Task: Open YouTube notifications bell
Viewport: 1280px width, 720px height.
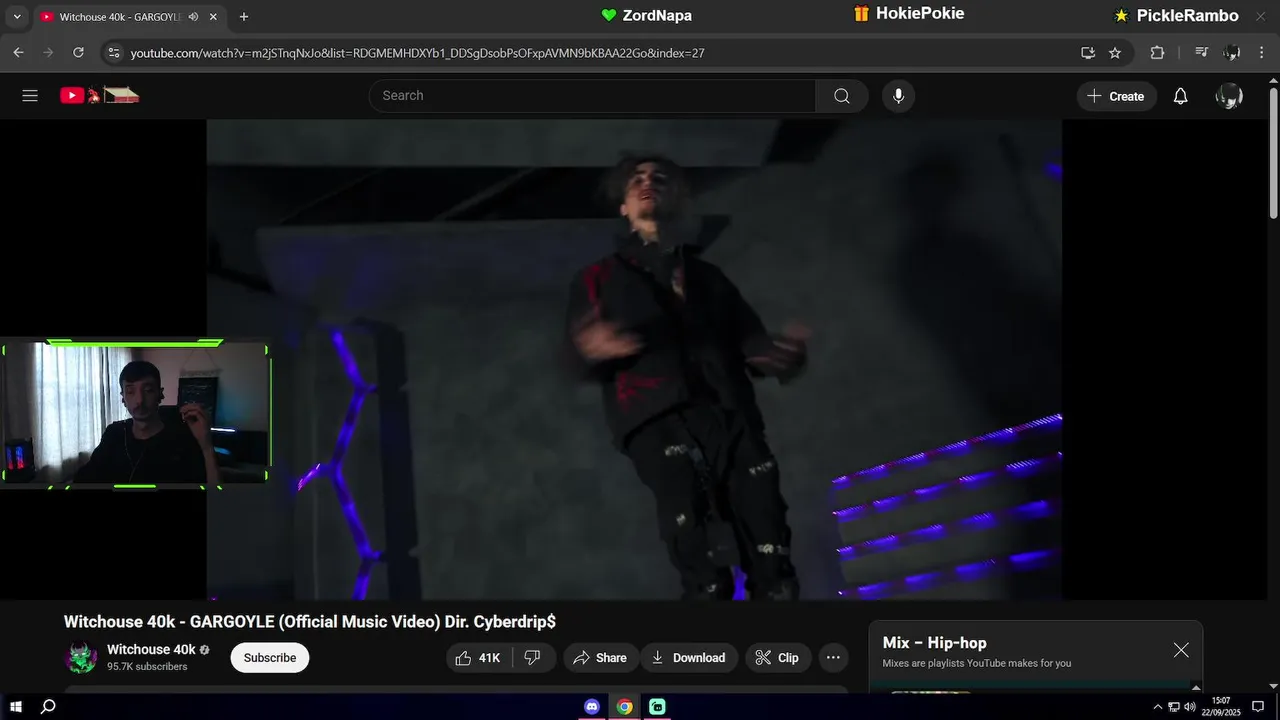Action: pyautogui.click(x=1180, y=96)
